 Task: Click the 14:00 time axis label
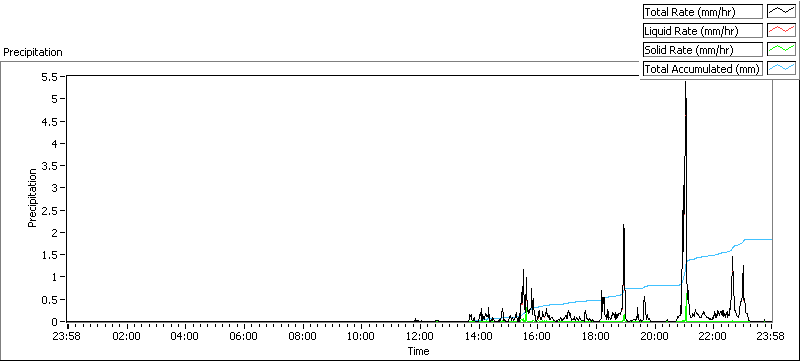478,336
